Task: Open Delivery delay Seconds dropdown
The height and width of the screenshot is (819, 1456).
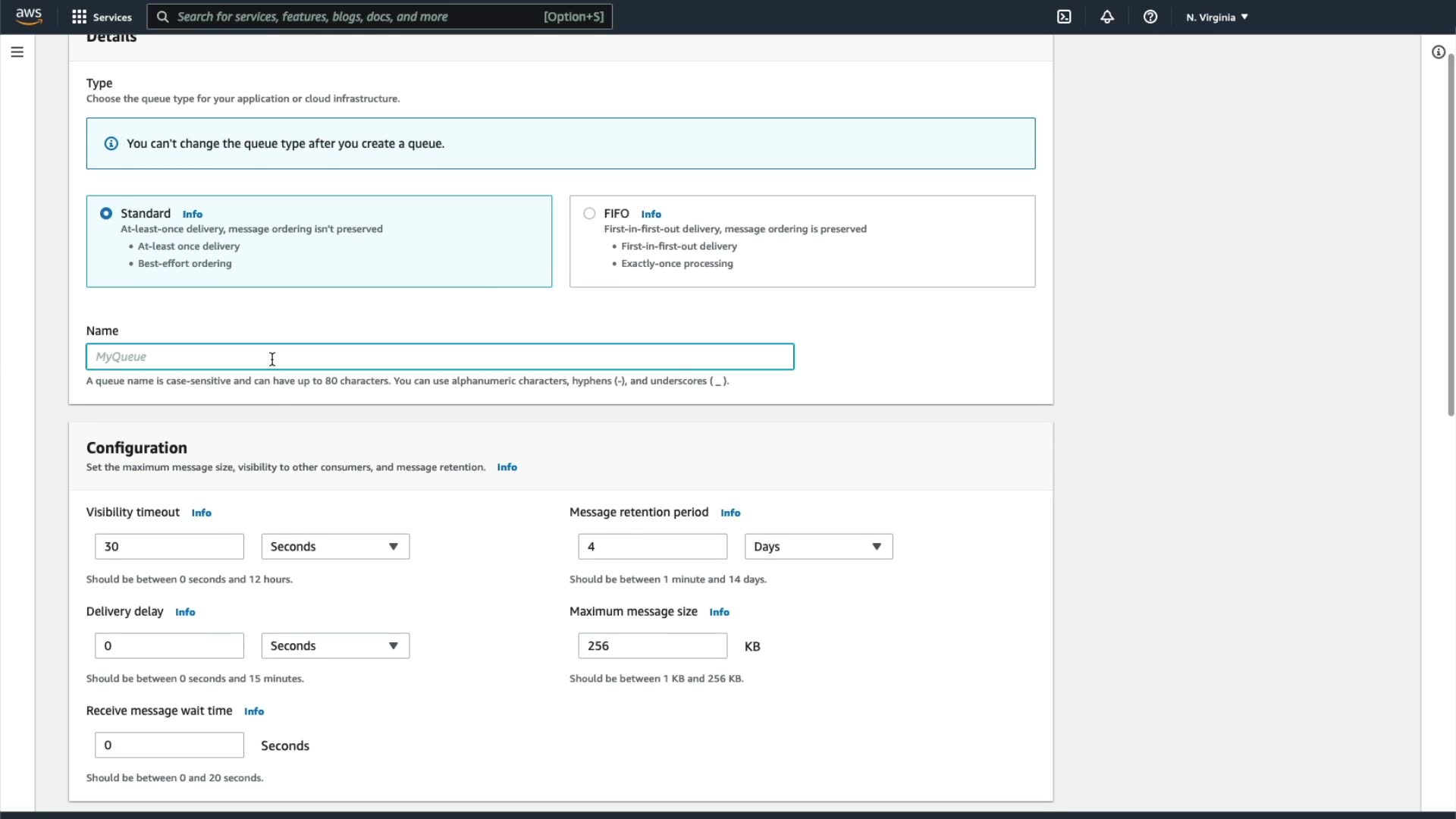Action: 335,646
